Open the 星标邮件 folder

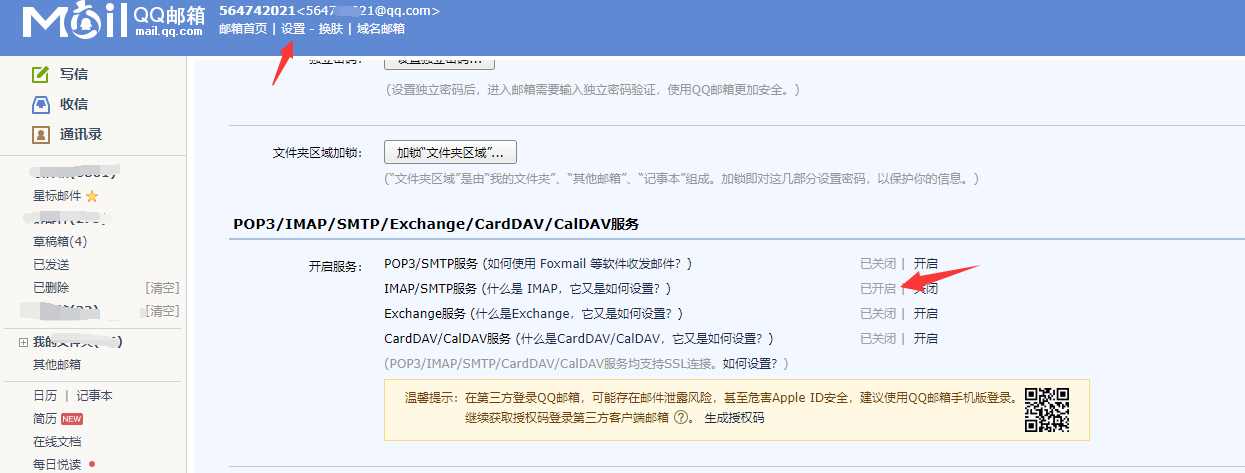tap(57, 196)
